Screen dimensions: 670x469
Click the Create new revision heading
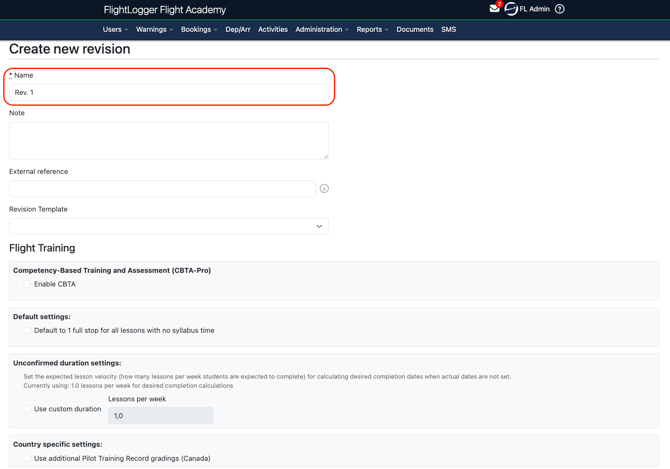(x=70, y=49)
